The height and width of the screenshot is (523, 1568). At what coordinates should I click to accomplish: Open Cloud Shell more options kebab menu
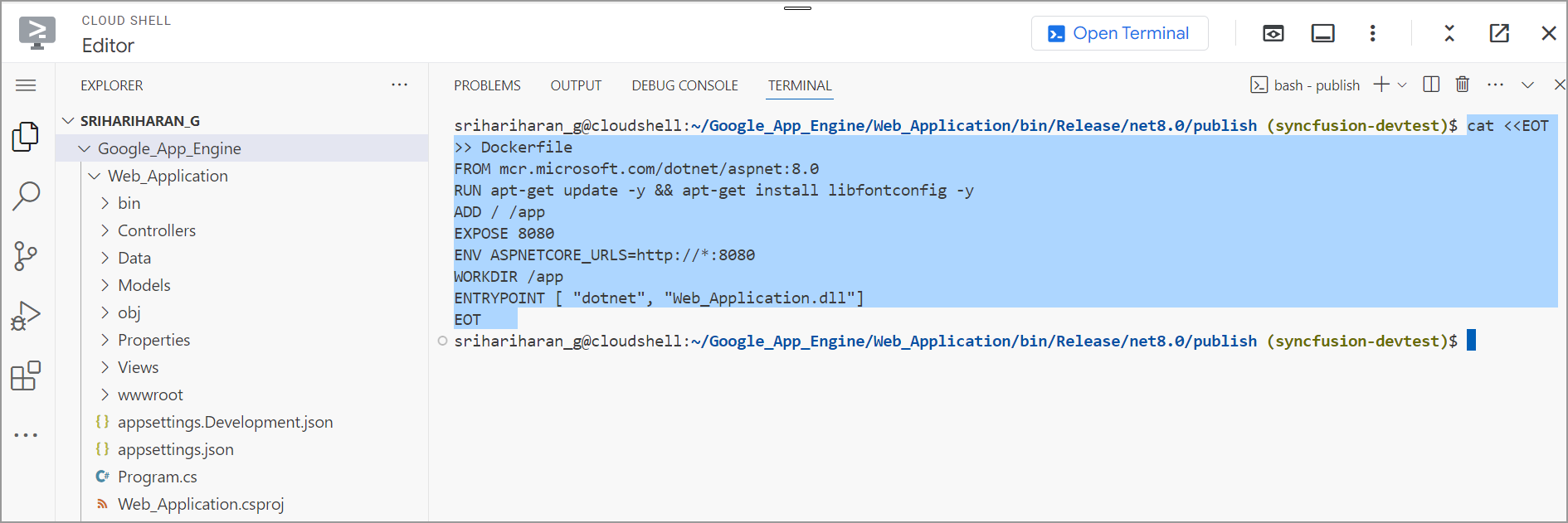1373,33
